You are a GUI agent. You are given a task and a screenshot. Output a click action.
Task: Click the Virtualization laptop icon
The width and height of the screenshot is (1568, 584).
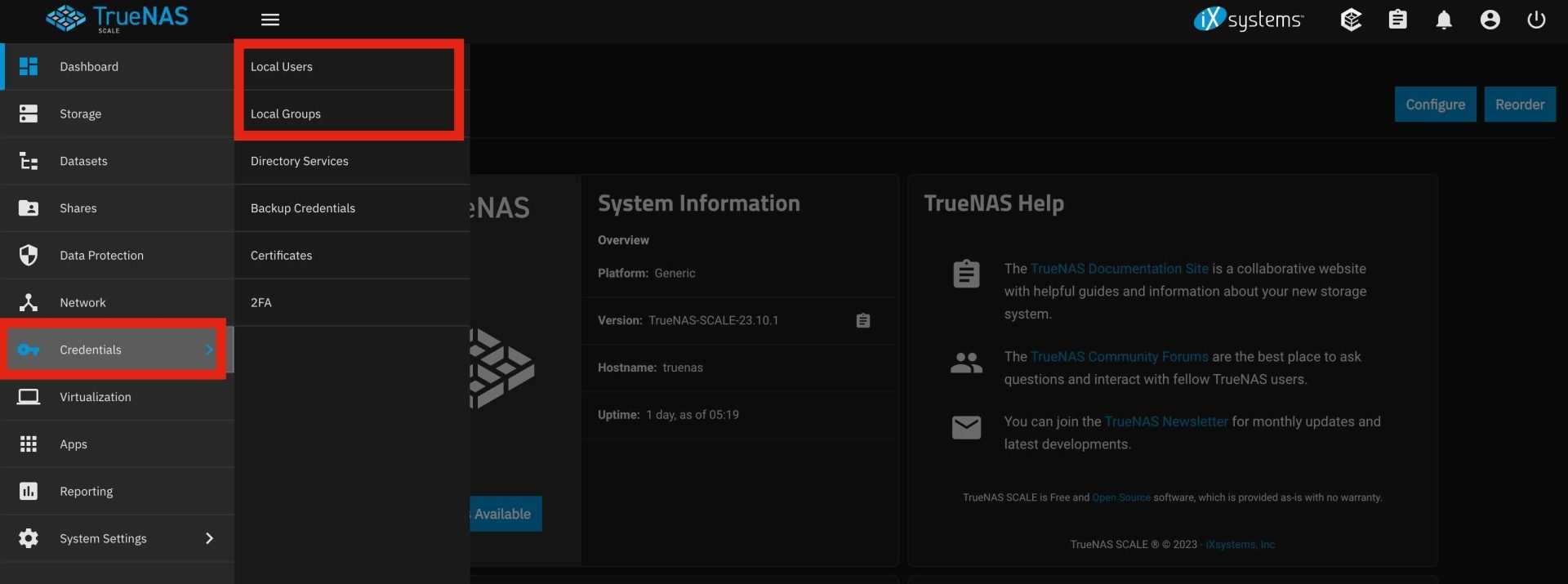tap(29, 397)
